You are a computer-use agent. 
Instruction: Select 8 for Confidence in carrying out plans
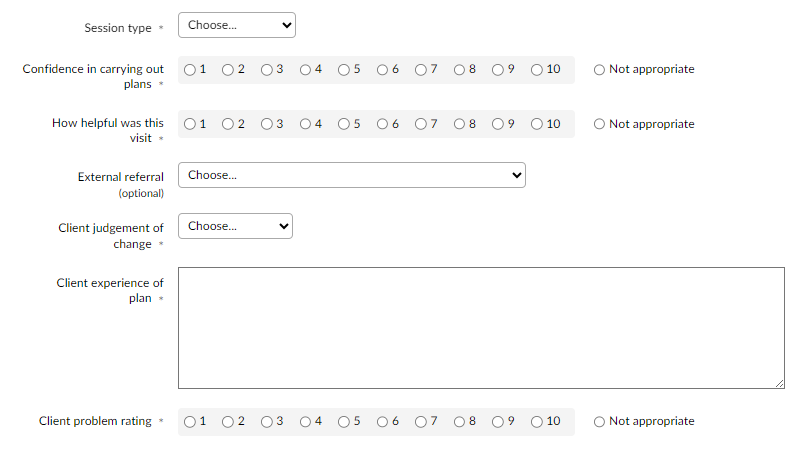(x=459, y=70)
